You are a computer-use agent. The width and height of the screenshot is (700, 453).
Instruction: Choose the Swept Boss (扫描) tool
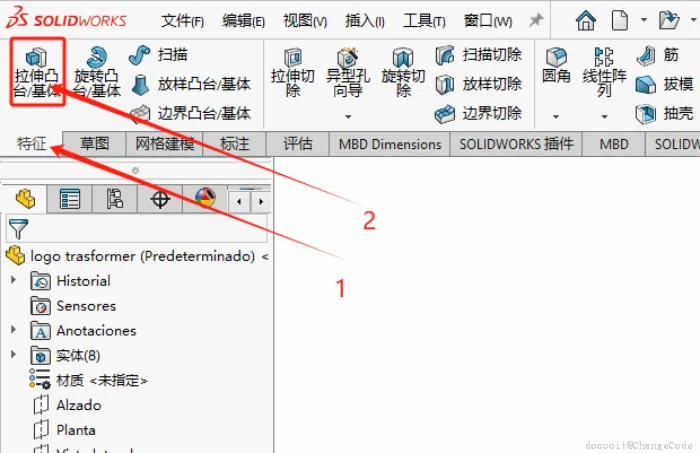[x=158, y=55]
